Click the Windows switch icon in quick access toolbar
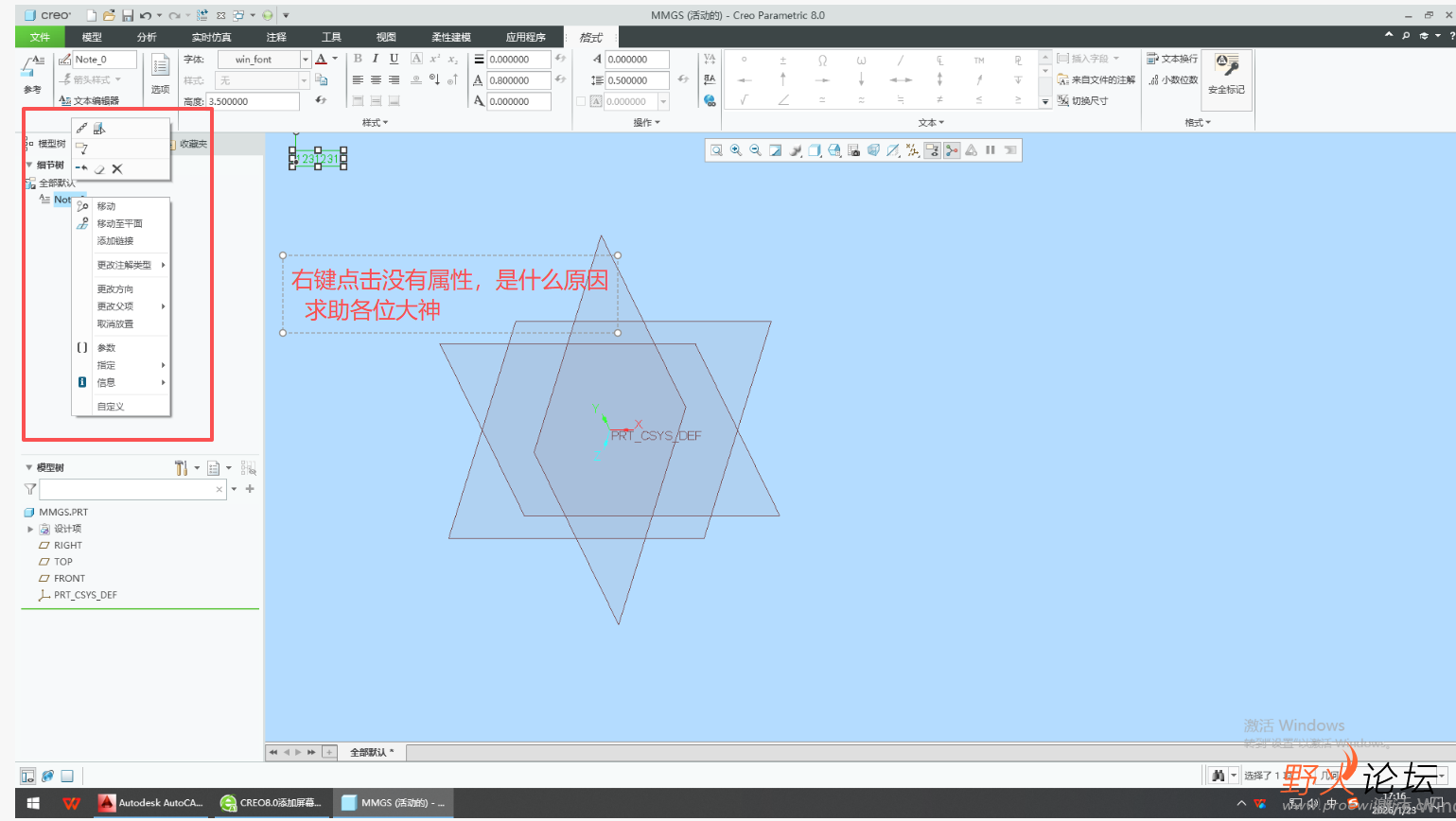The width and height of the screenshot is (1456, 821). (237, 15)
